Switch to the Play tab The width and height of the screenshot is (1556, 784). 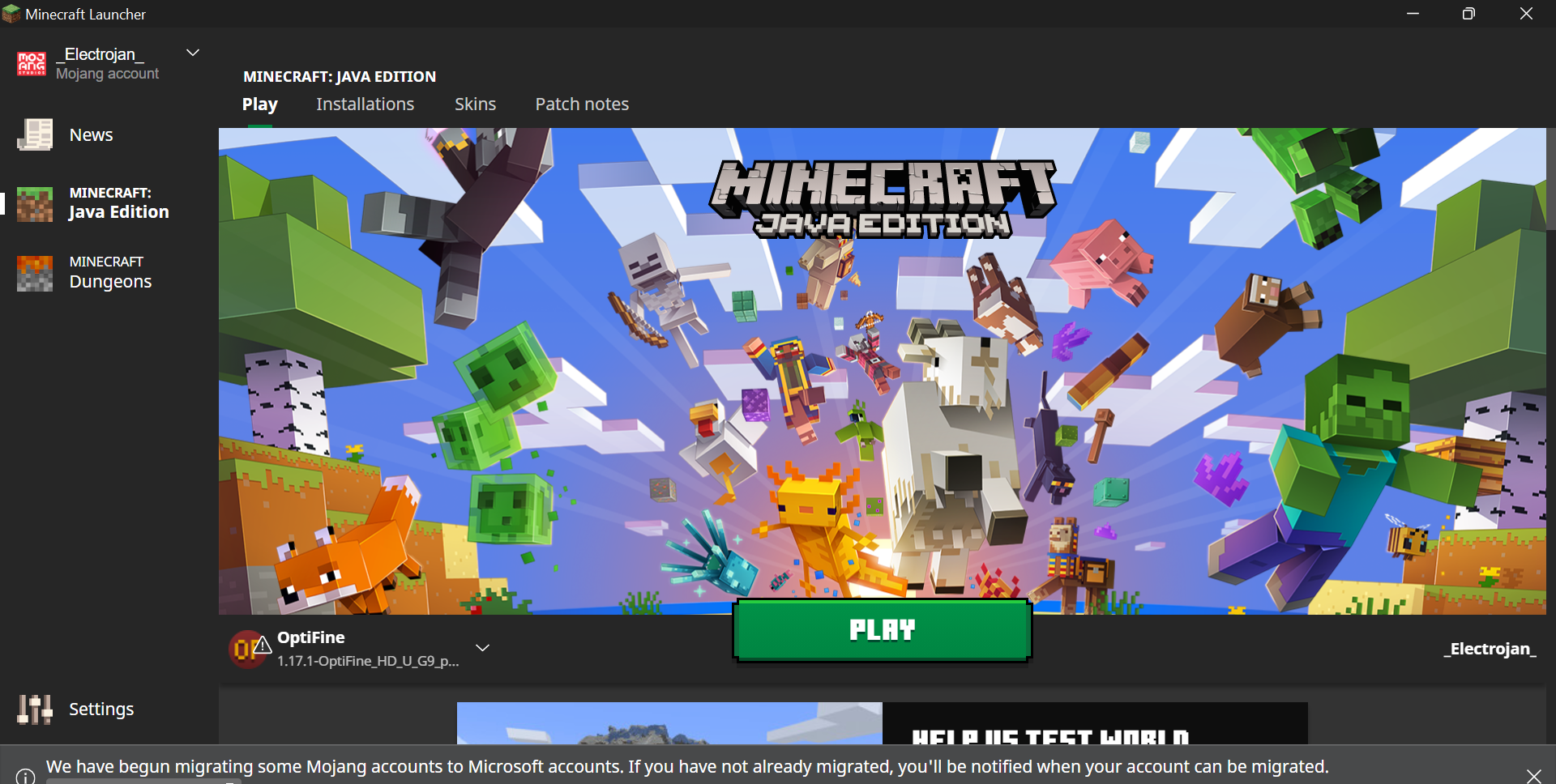pyautogui.click(x=260, y=104)
